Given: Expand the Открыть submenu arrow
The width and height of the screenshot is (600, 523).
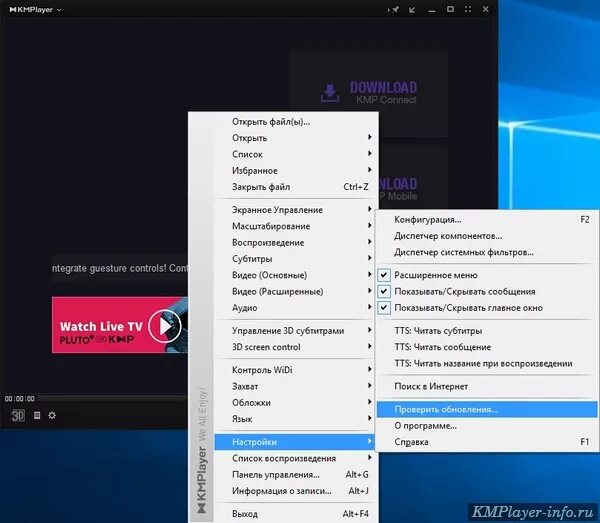Looking at the screenshot, I should click(x=370, y=137).
